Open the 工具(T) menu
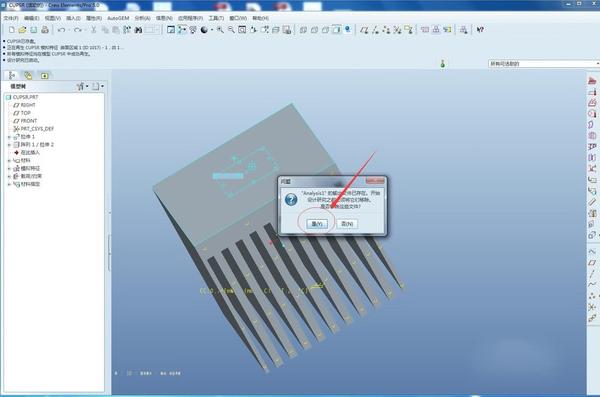Image resolution: width=600 pixels, height=397 pixels. click(x=216, y=18)
